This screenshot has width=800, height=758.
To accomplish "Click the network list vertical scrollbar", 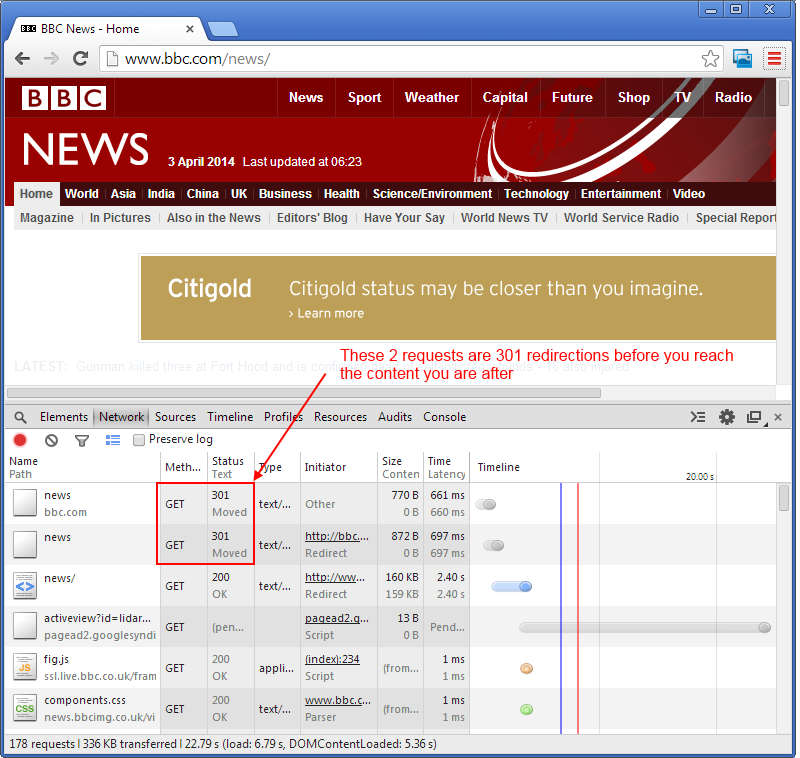I will (x=784, y=498).
